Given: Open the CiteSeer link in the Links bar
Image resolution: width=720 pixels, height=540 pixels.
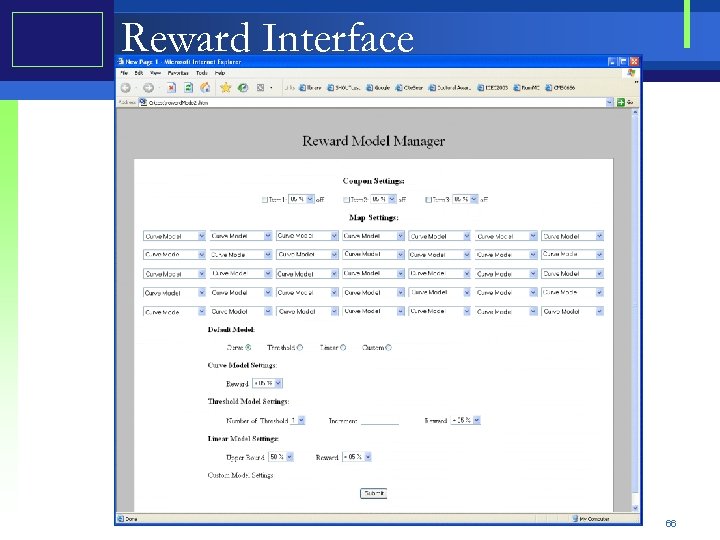Looking at the screenshot, I should pyautogui.click(x=409, y=88).
